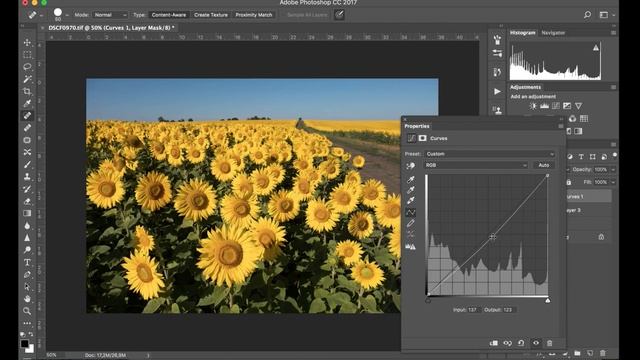This screenshot has height=360, width=640.
Task: Open the layer Fill dropdown
Action: point(613,182)
